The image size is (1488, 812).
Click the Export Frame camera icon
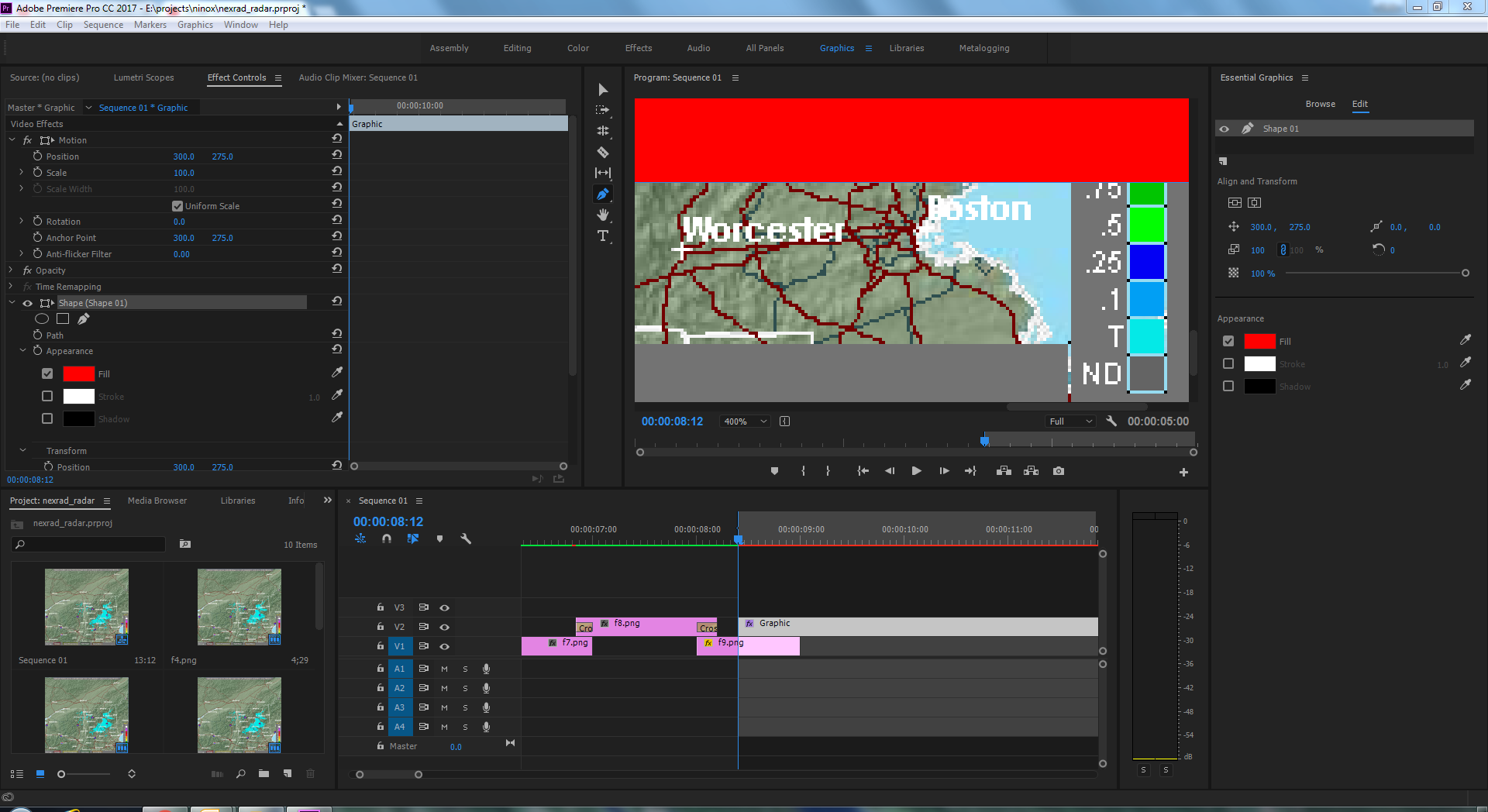[1059, 470]
